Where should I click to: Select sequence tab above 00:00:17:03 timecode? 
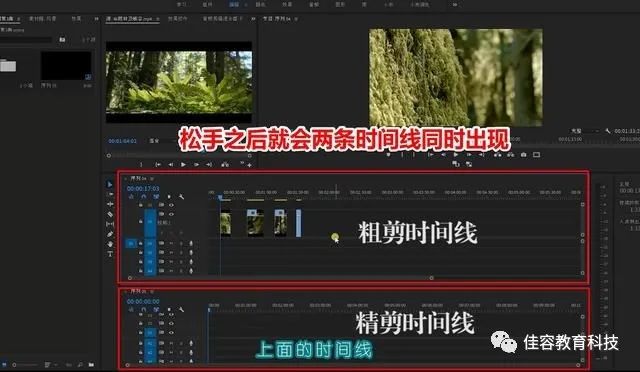pyautogui.click(x=138, y=178)
